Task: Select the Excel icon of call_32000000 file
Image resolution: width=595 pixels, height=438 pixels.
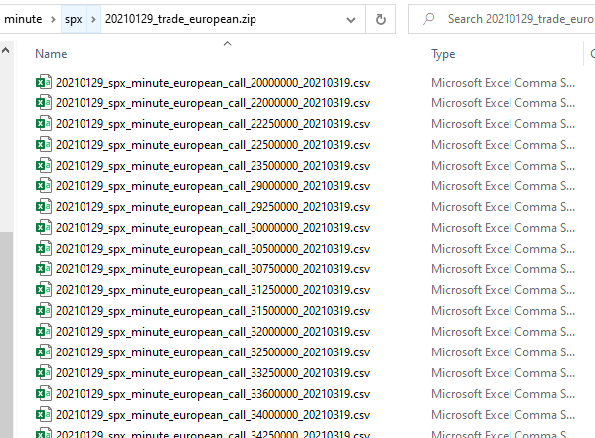Action: tap(44, 332)
